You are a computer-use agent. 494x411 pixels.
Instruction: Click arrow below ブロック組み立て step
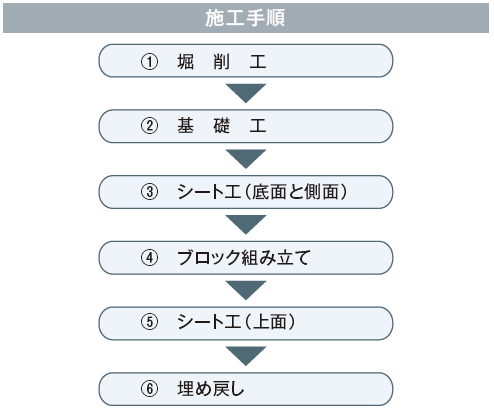coord(246,290)
